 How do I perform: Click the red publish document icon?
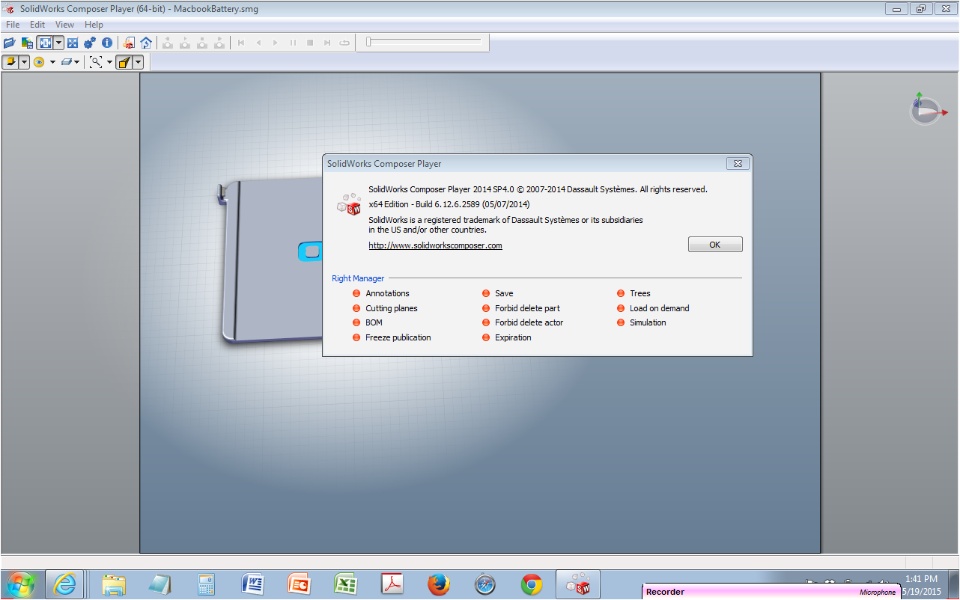pos(129,43)
